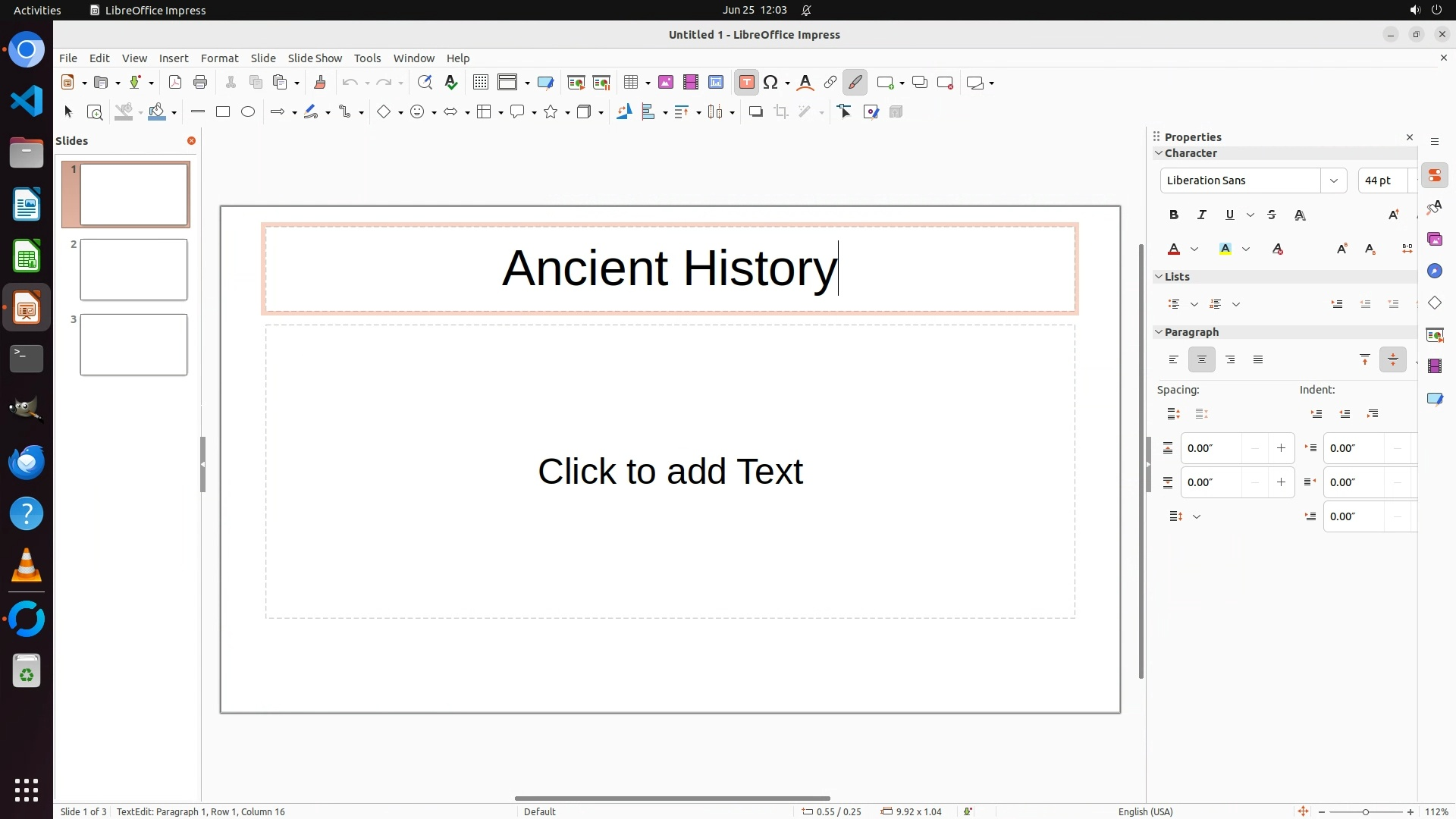
Task: Click the Export as PDF icon
Action: [x=175, y=83]
